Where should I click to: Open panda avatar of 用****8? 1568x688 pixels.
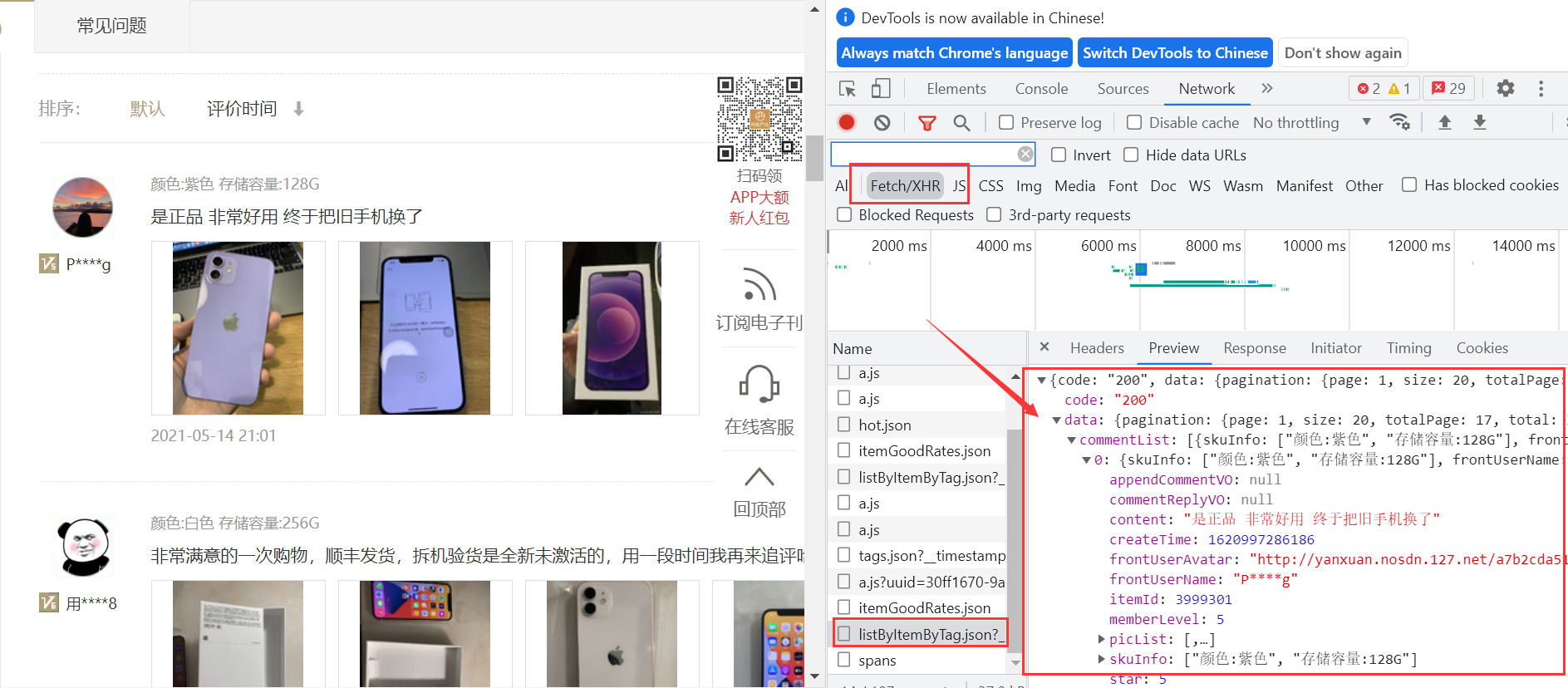tap(85, 547)
